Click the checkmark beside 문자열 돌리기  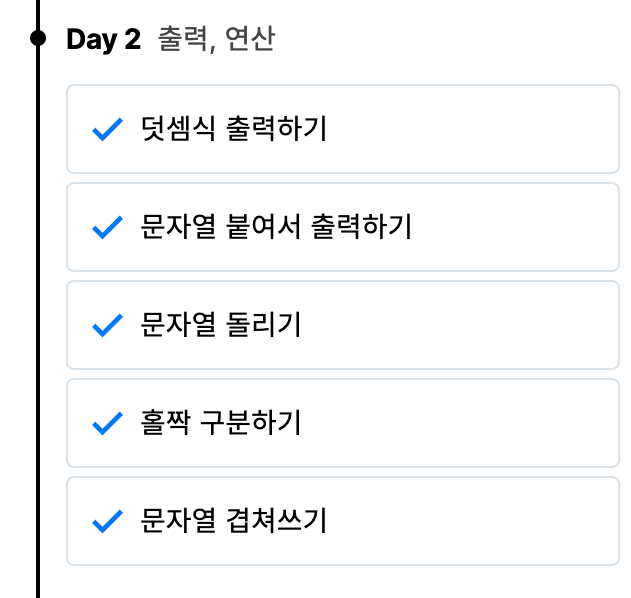[106, 325]
